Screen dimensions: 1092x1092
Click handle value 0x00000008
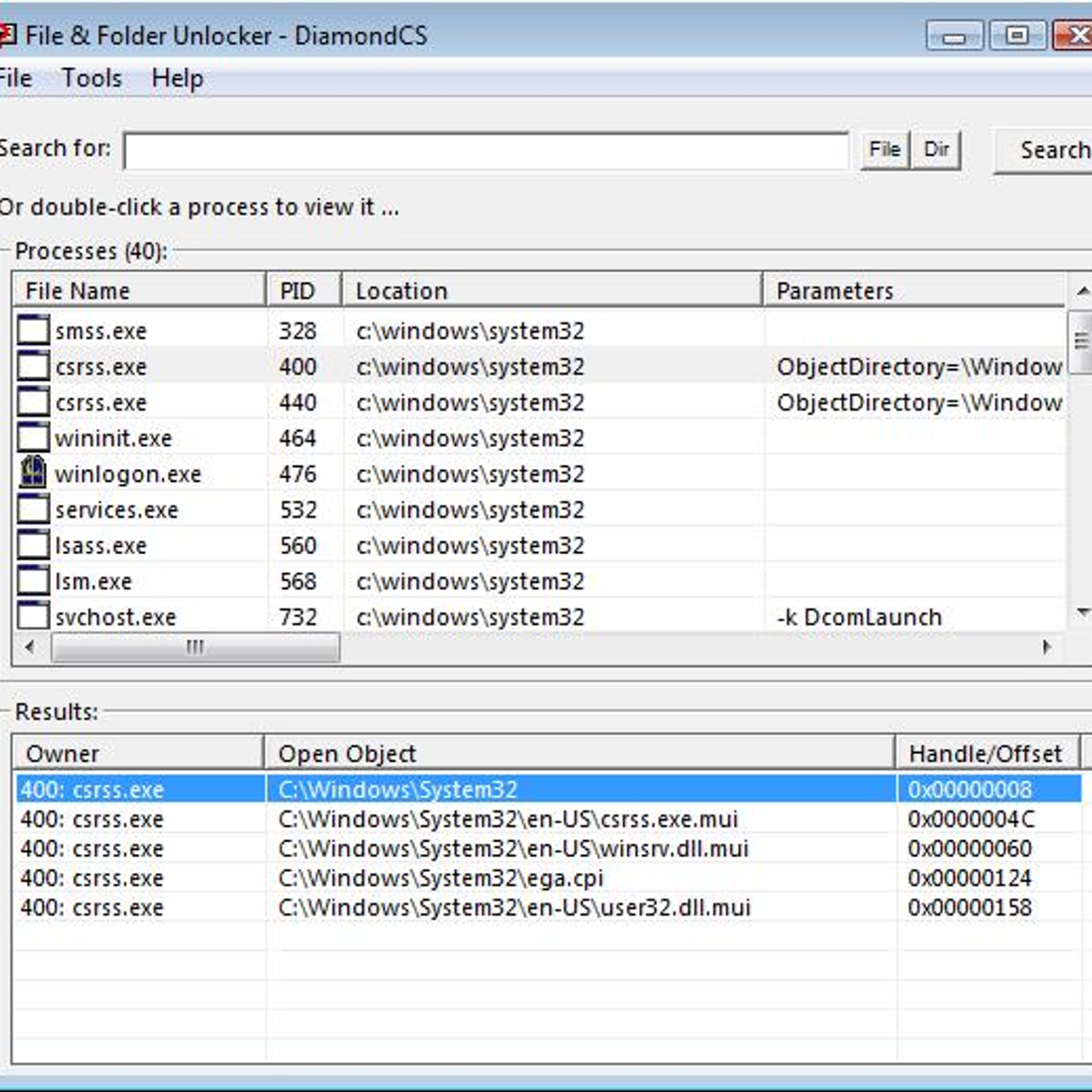pos(970,790)
